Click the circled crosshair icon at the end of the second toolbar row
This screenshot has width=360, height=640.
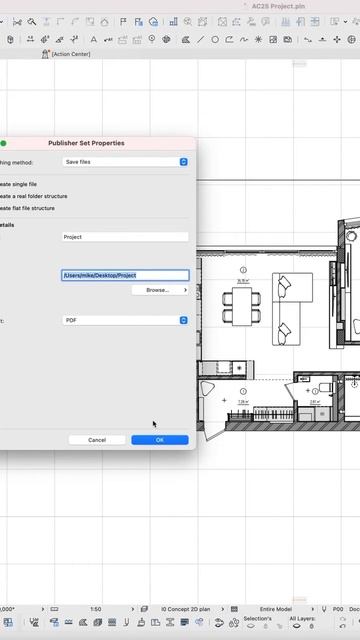coord(351,40)
